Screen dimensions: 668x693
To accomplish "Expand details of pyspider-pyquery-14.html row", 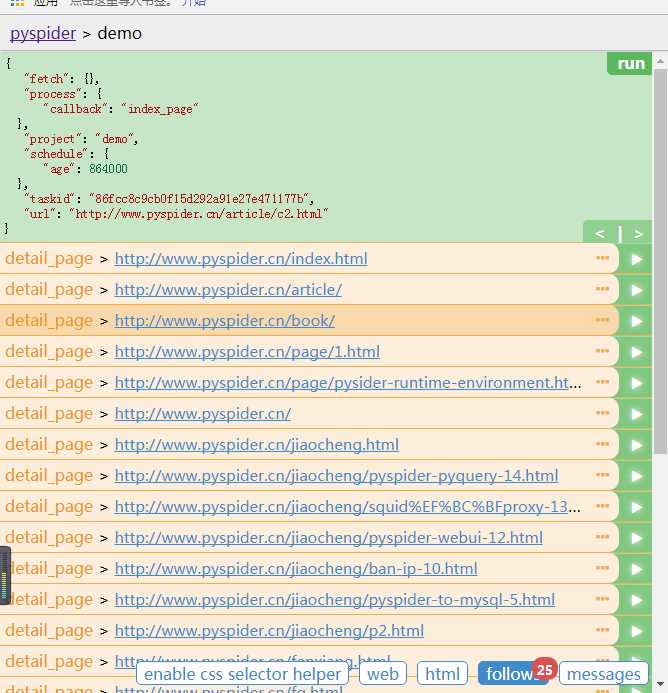I will 602,474.
